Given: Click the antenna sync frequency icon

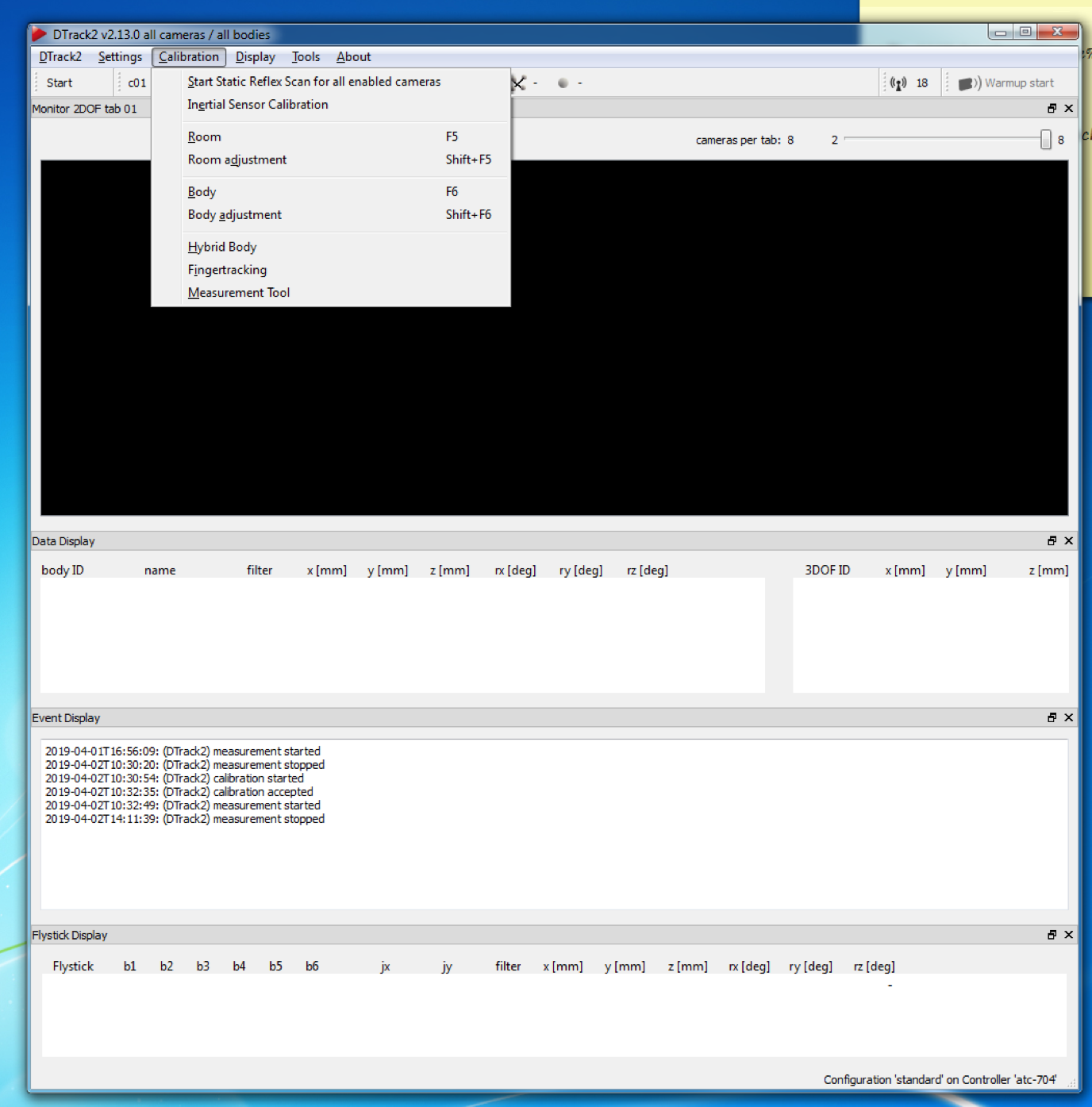Looking at the screenshot, I should tap(898, 83).
